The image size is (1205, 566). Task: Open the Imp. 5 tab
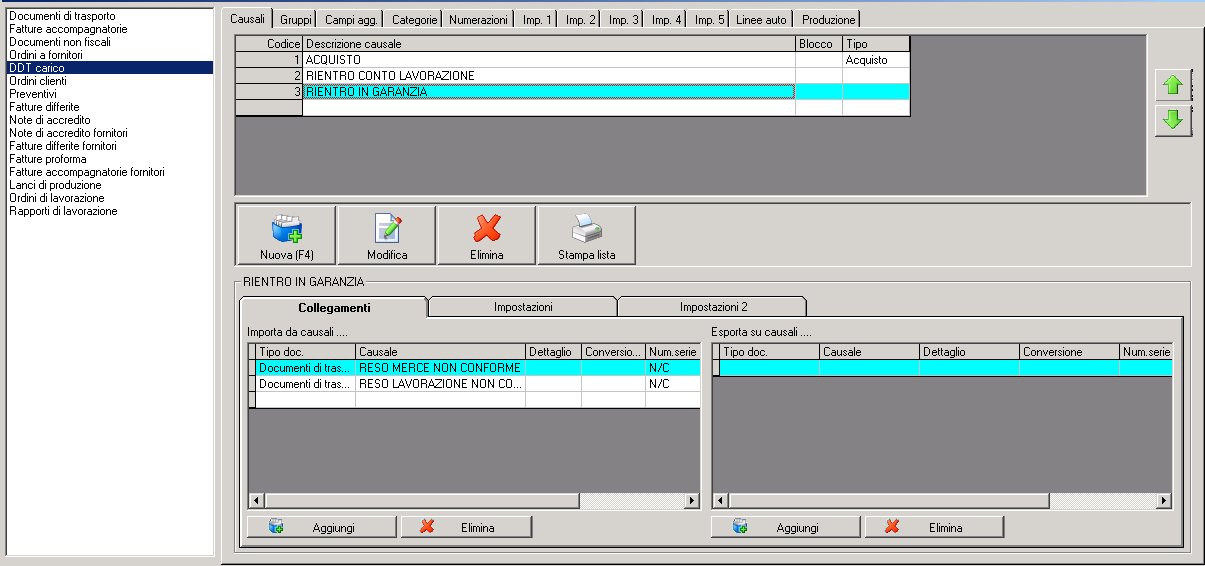[709, 20]
